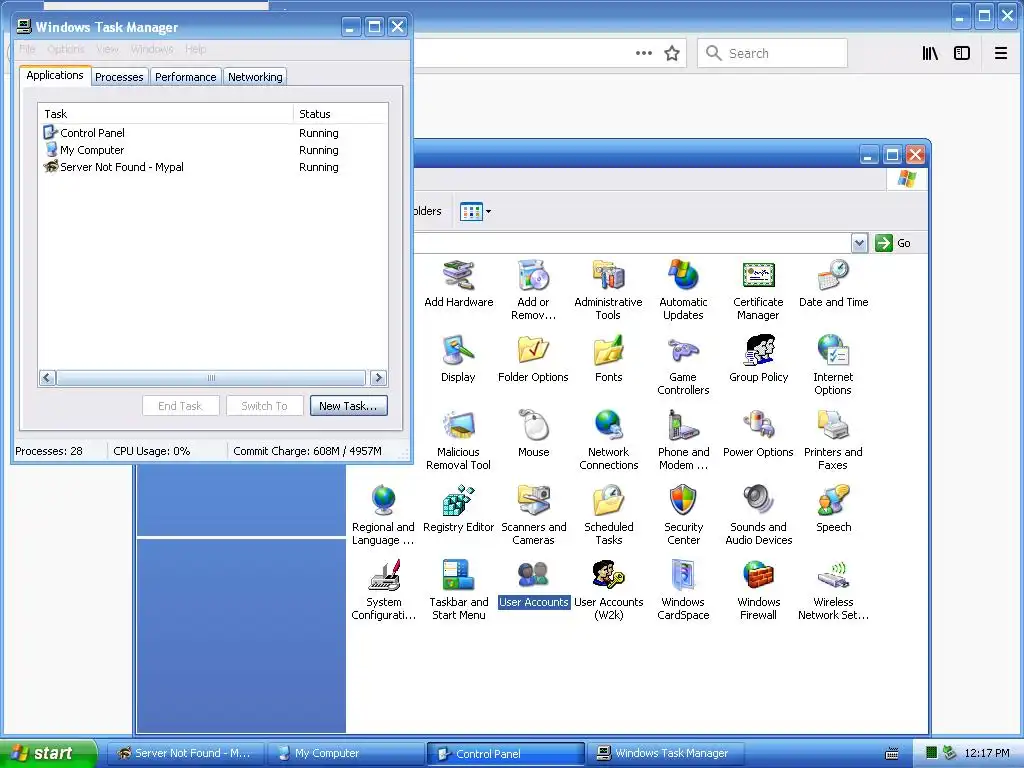The image size is (1024, 768).
Task: Select Control Panel task row
Action: tap(213, 133)
